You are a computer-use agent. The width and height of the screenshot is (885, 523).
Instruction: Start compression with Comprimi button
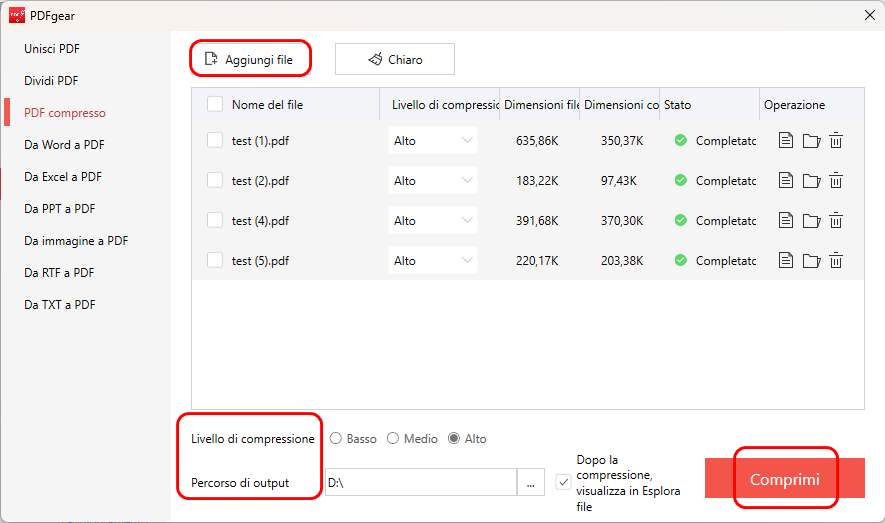point(785,478)
